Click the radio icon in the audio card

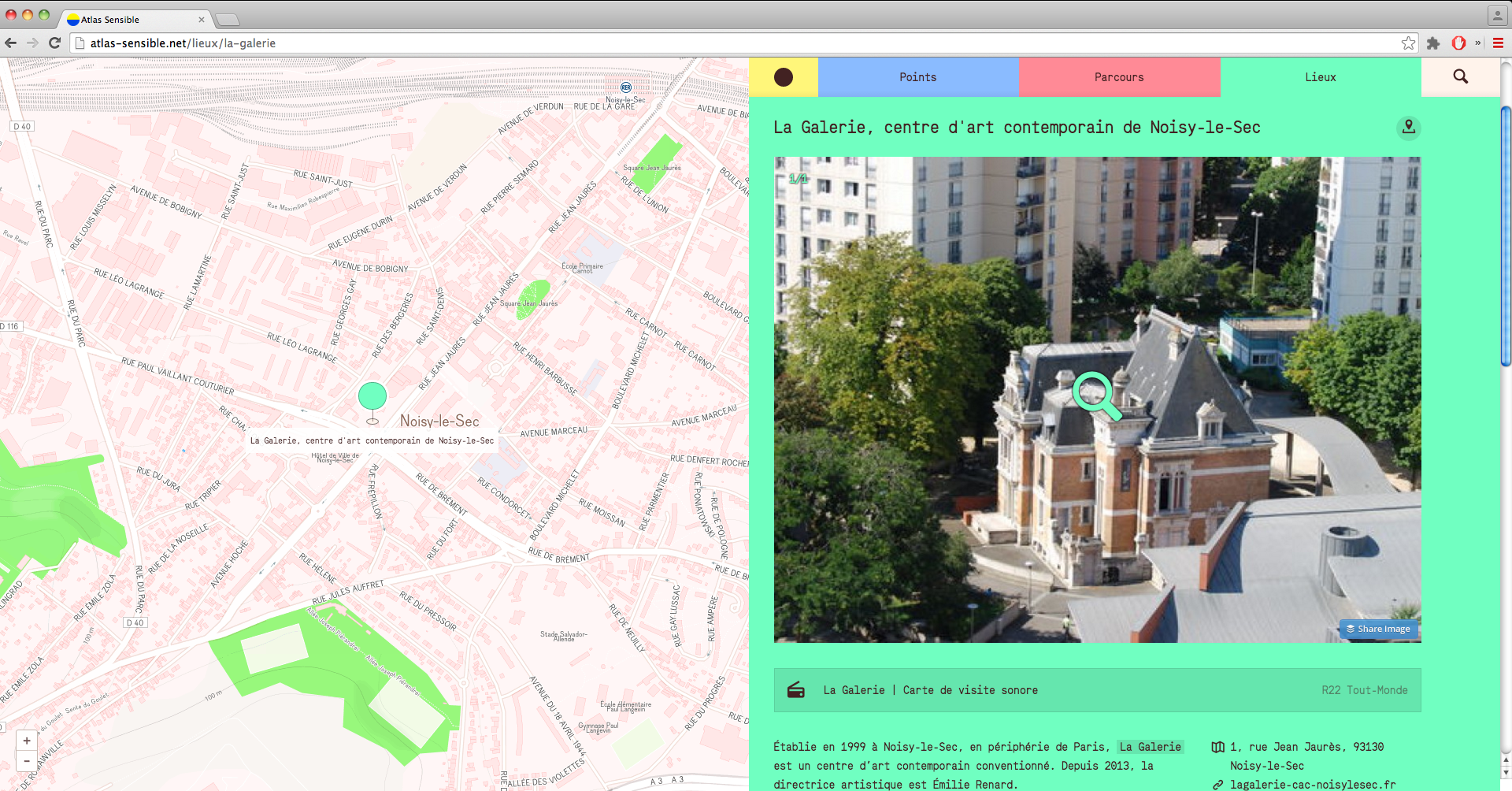[795, 690]
